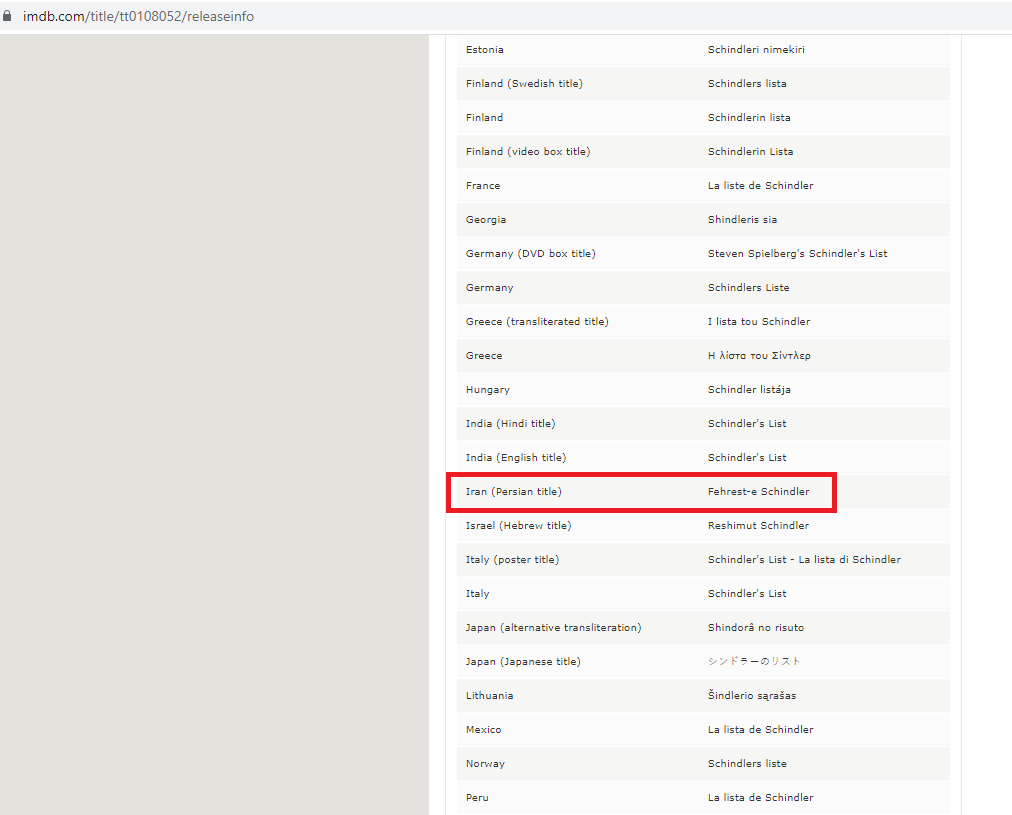Click 'India (Hindi title)' label

coord(511,424)
